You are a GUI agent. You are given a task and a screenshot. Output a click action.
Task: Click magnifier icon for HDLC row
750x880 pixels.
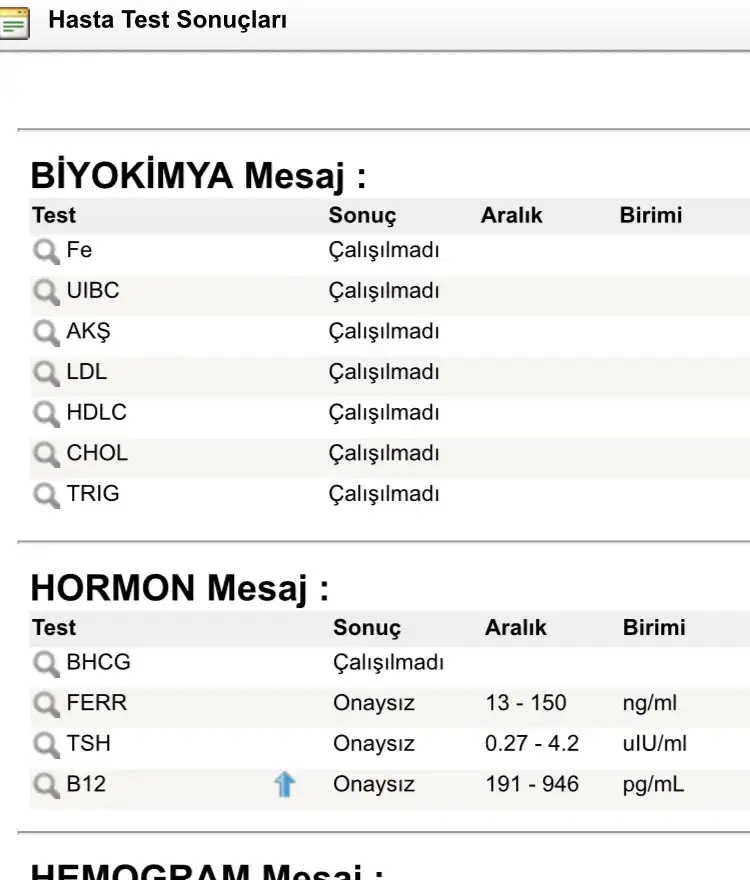[46, 413]
